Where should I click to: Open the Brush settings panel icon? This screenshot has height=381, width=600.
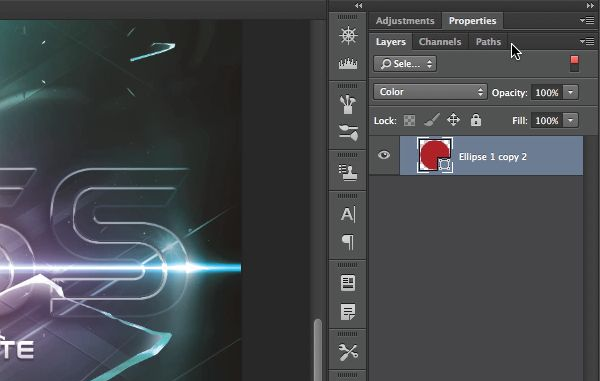click(348, 132)
